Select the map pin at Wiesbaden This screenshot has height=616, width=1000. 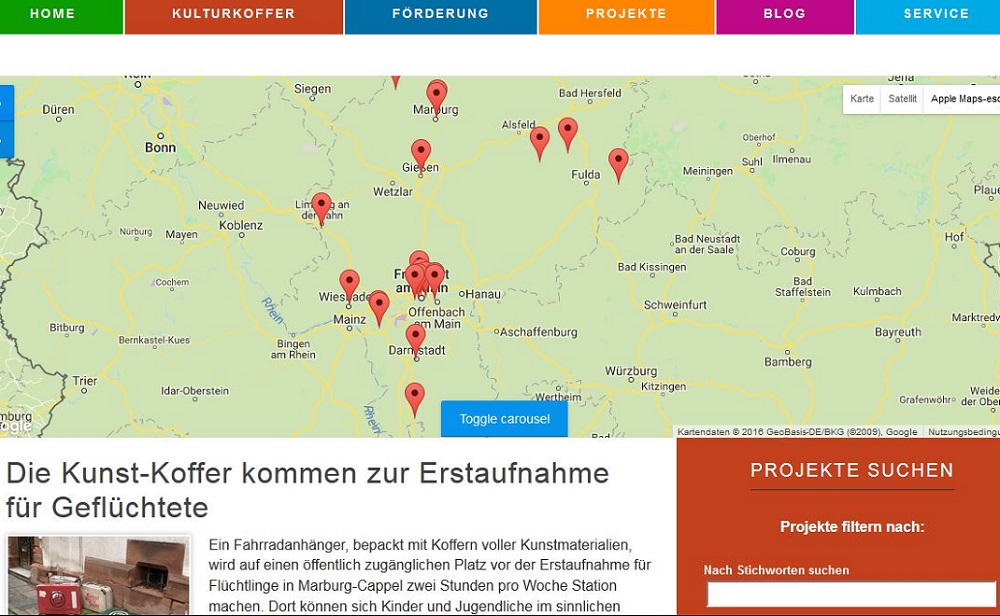coord(349,285)
